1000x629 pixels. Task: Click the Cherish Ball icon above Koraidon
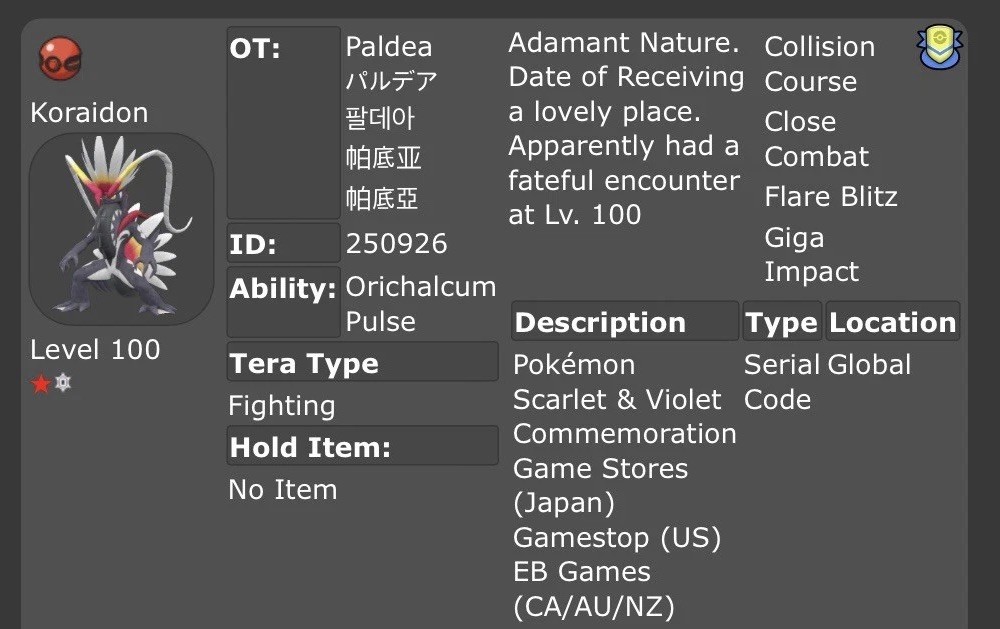[x=59, y=59]
